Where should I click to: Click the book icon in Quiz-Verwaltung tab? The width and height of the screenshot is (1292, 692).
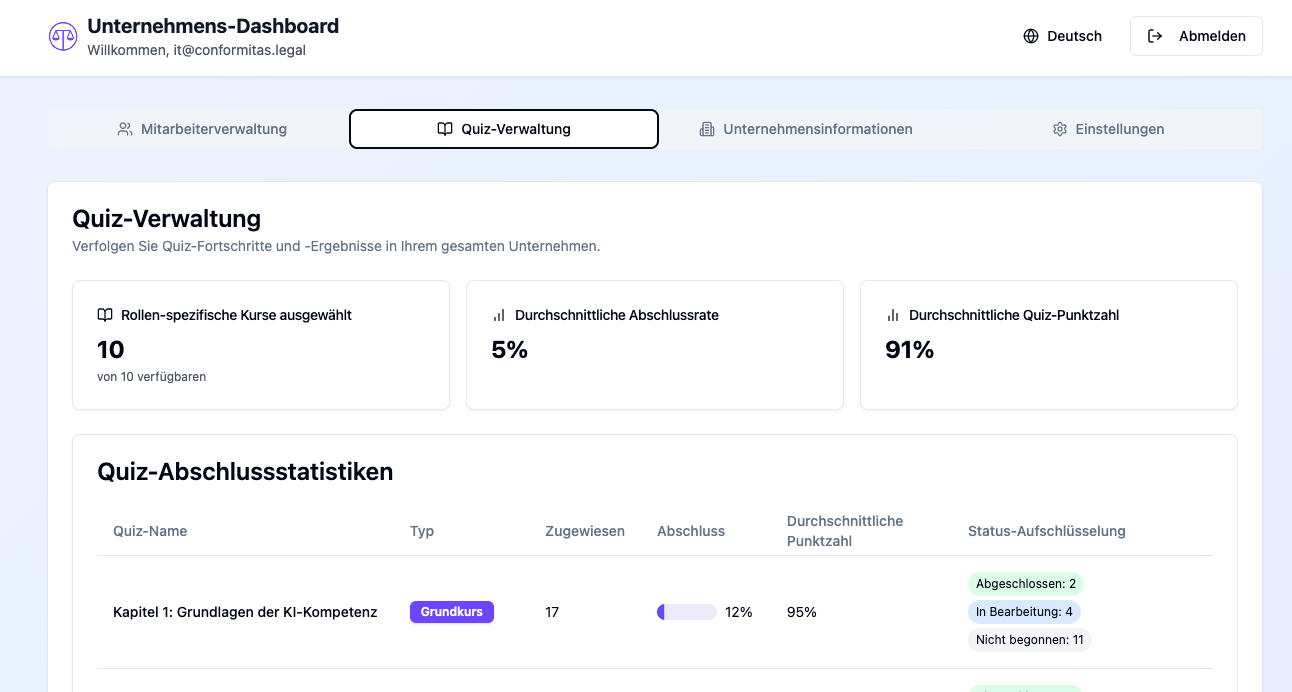click(x=445, y=129)
